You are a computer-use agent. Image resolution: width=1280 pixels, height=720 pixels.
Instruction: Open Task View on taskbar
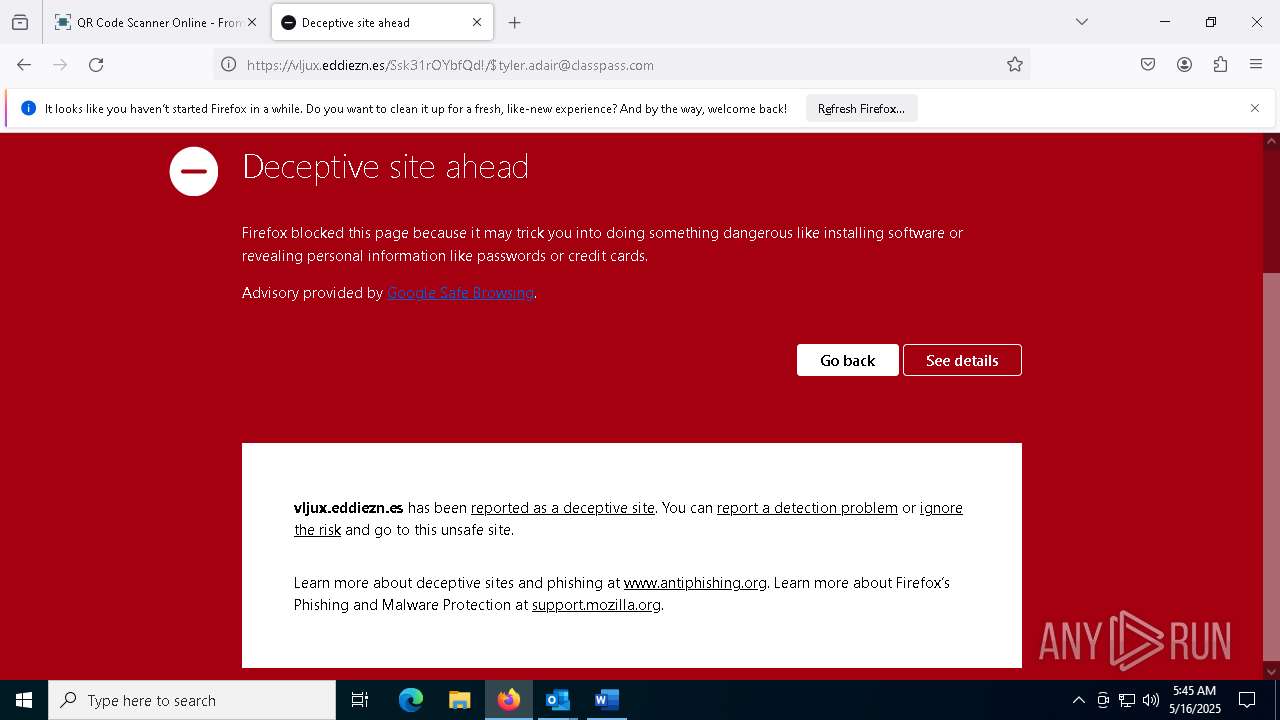coord(360,700)
